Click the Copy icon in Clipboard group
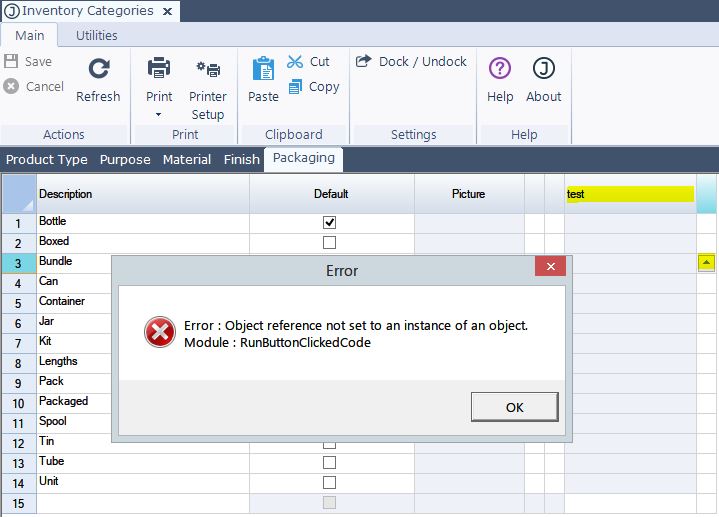The height and width of the screenshot is (517, 719). [x=295, y=87]
